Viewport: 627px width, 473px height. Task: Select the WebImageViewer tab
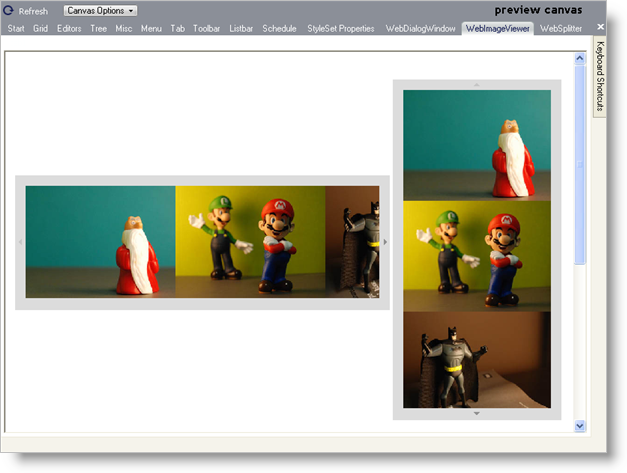point(497,28)
